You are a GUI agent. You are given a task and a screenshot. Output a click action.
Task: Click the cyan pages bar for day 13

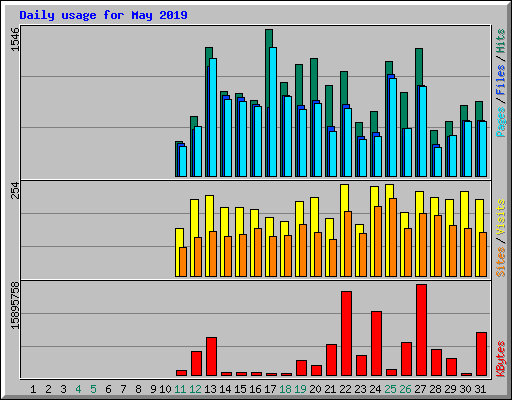(x=213, y=117)
